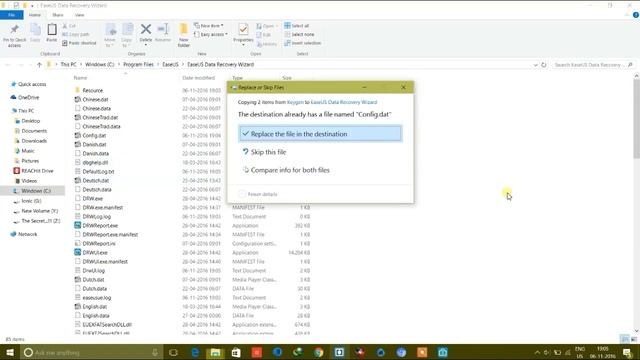Open the Easy access dropdown
This screenshot has width=640, height=360.
click(x=211, y=35)
